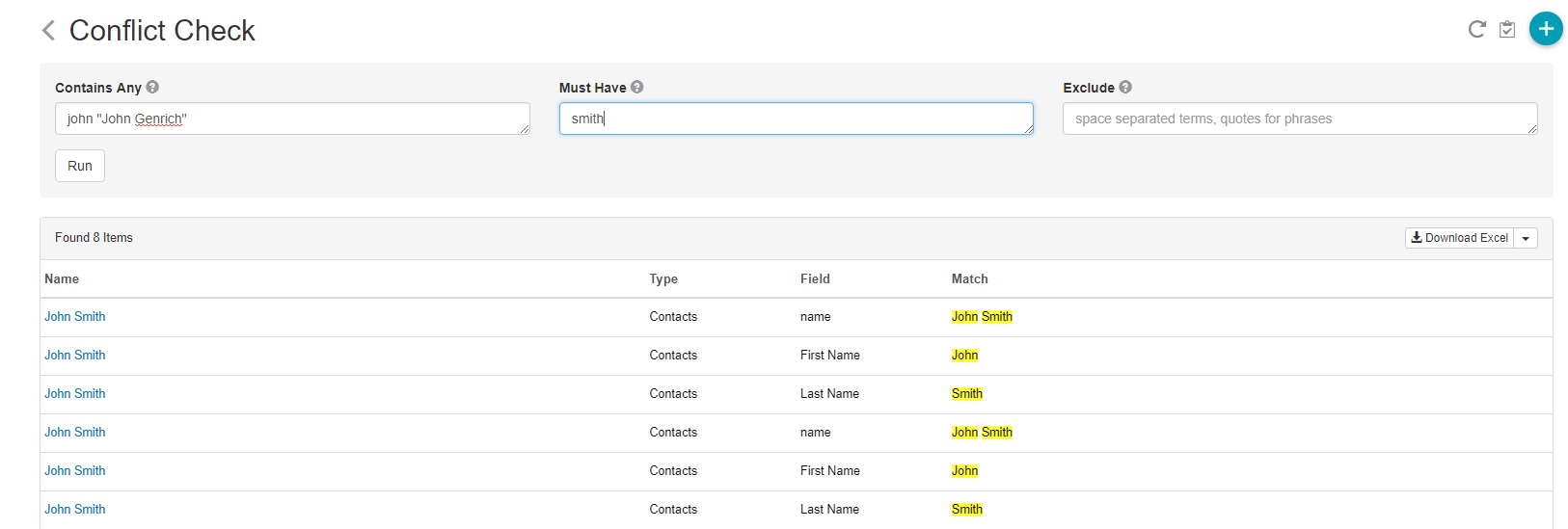The width and height of the screenshot is (1568, 529).
Task: Open John Smith in second name row
Action: coord(75,432)
